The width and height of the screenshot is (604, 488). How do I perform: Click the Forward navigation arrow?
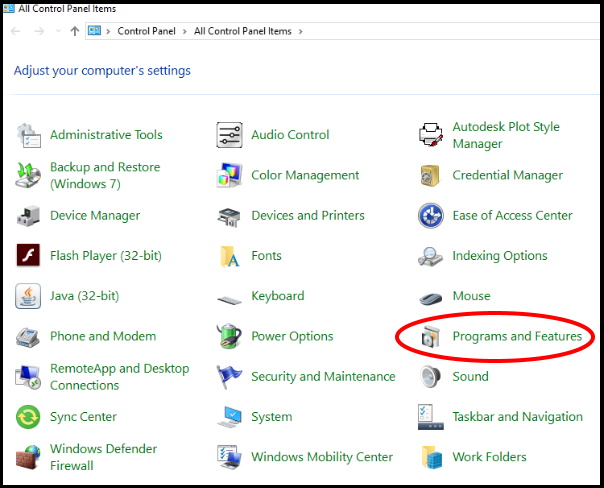coord(39,31)
